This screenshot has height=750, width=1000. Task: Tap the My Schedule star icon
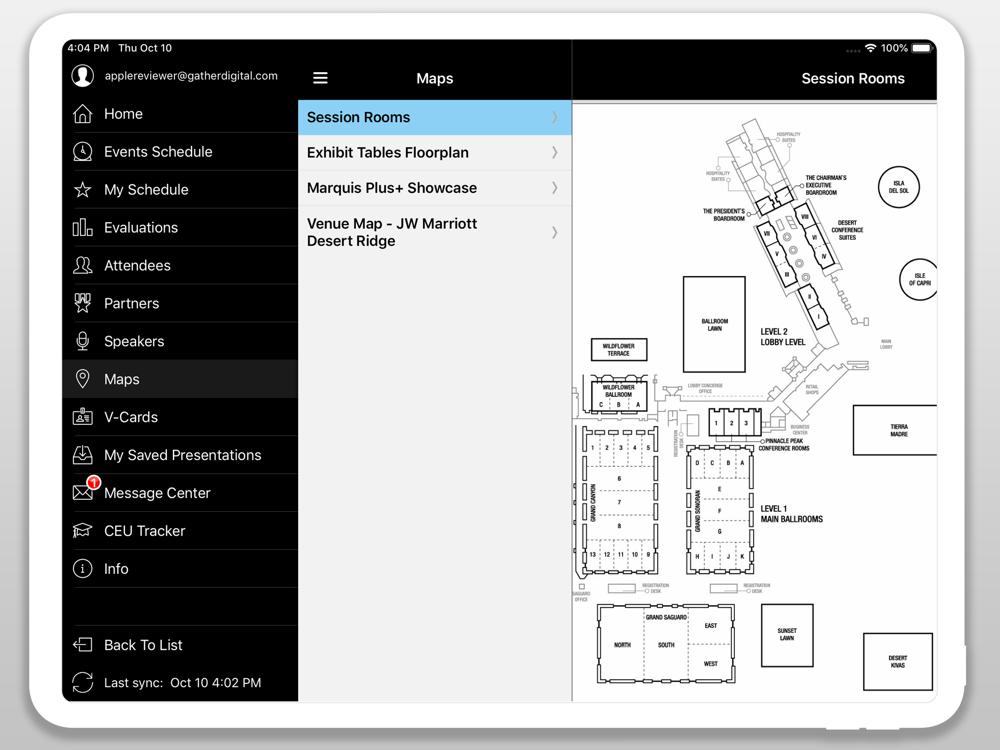point(82,189)
